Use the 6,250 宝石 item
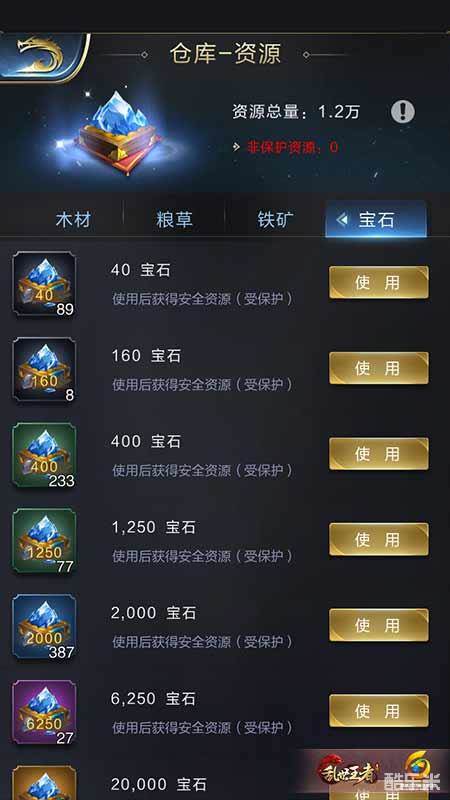 379,711
